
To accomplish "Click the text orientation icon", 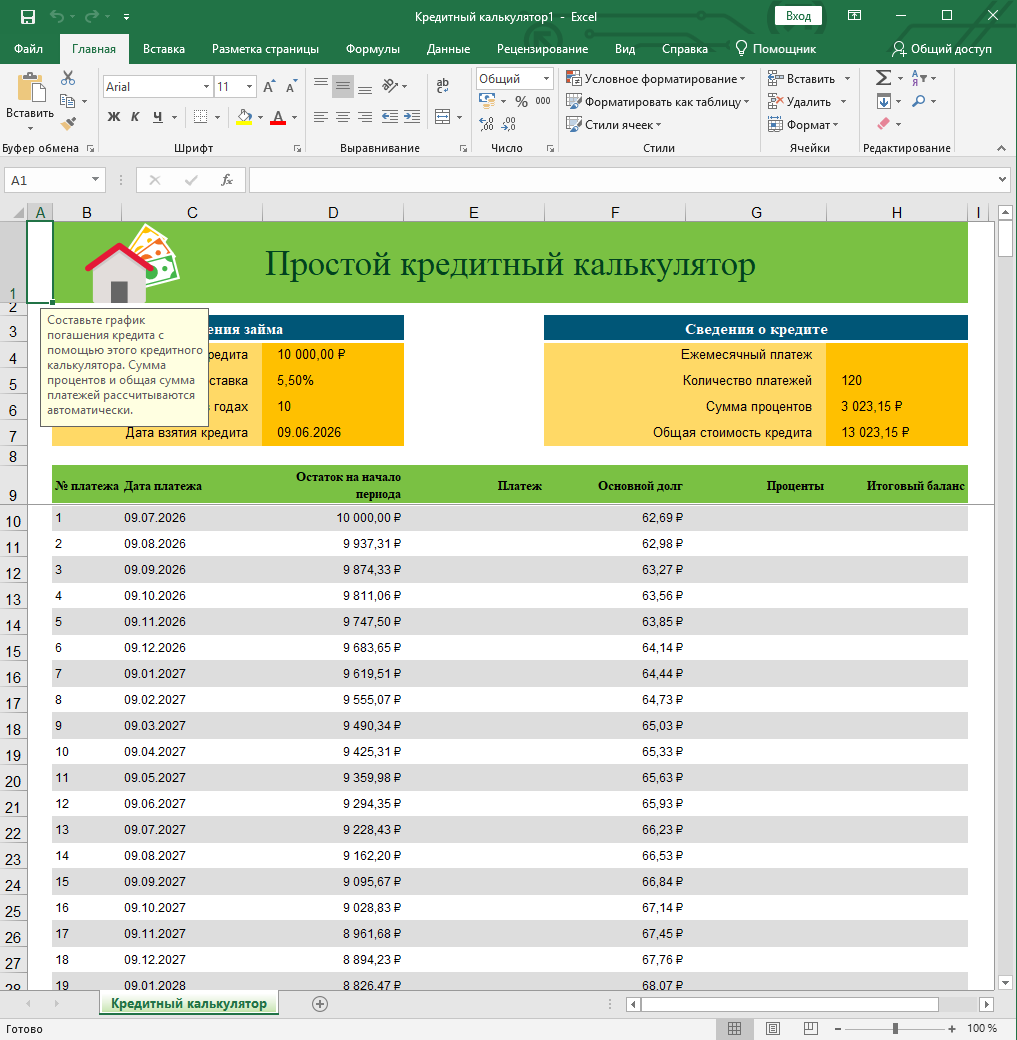I will tap(390, 86).
